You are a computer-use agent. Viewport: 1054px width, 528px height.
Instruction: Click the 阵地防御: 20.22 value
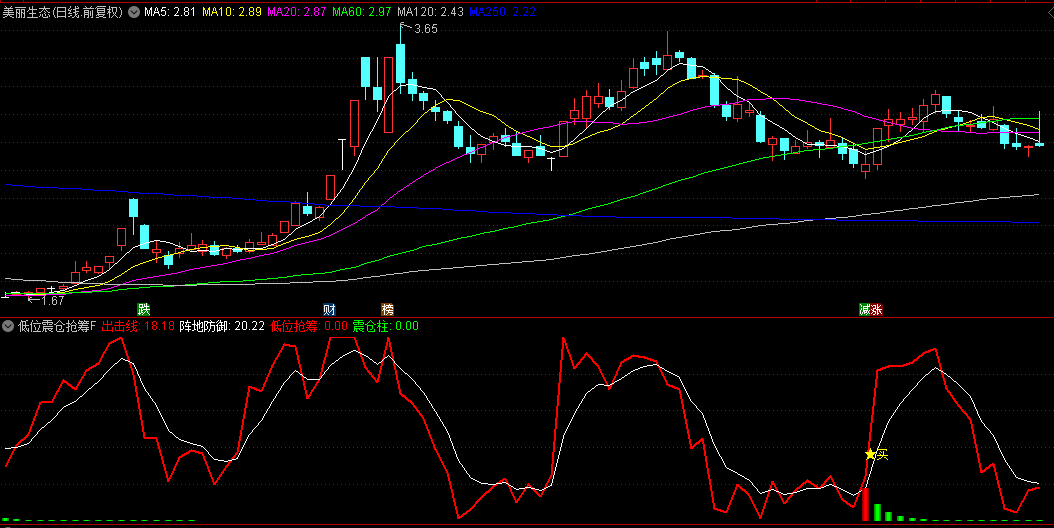pos(222,326)
